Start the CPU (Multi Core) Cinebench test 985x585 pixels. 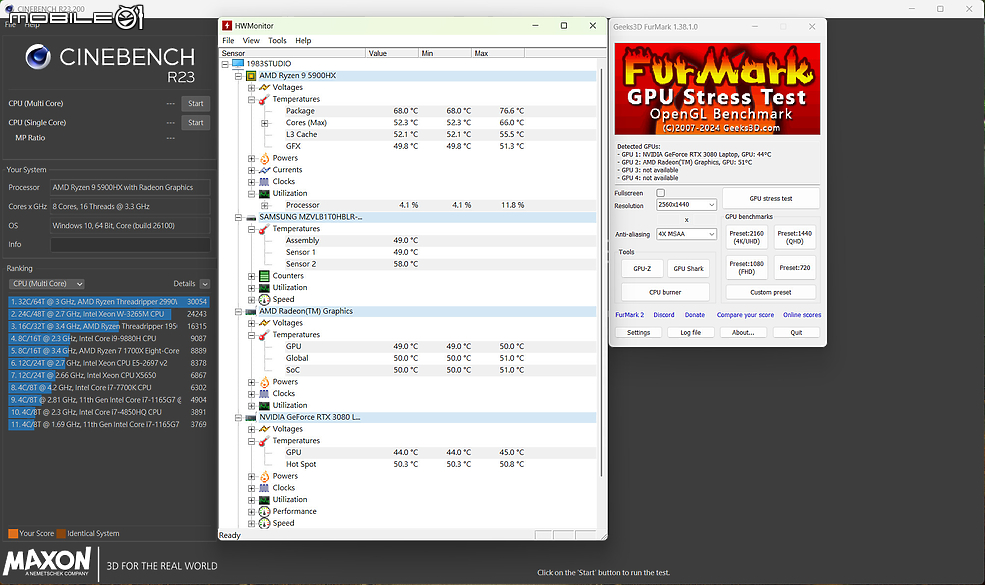[195, 104]
